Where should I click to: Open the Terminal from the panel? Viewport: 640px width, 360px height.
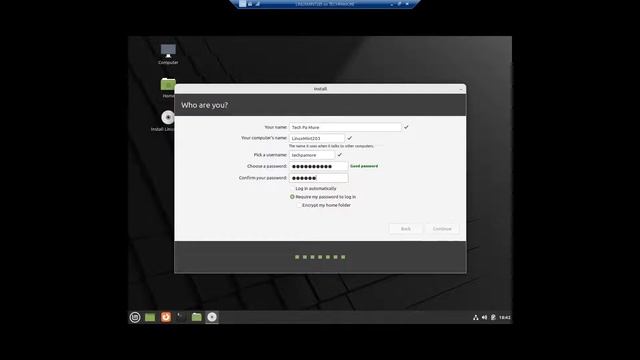pos(181,317)
